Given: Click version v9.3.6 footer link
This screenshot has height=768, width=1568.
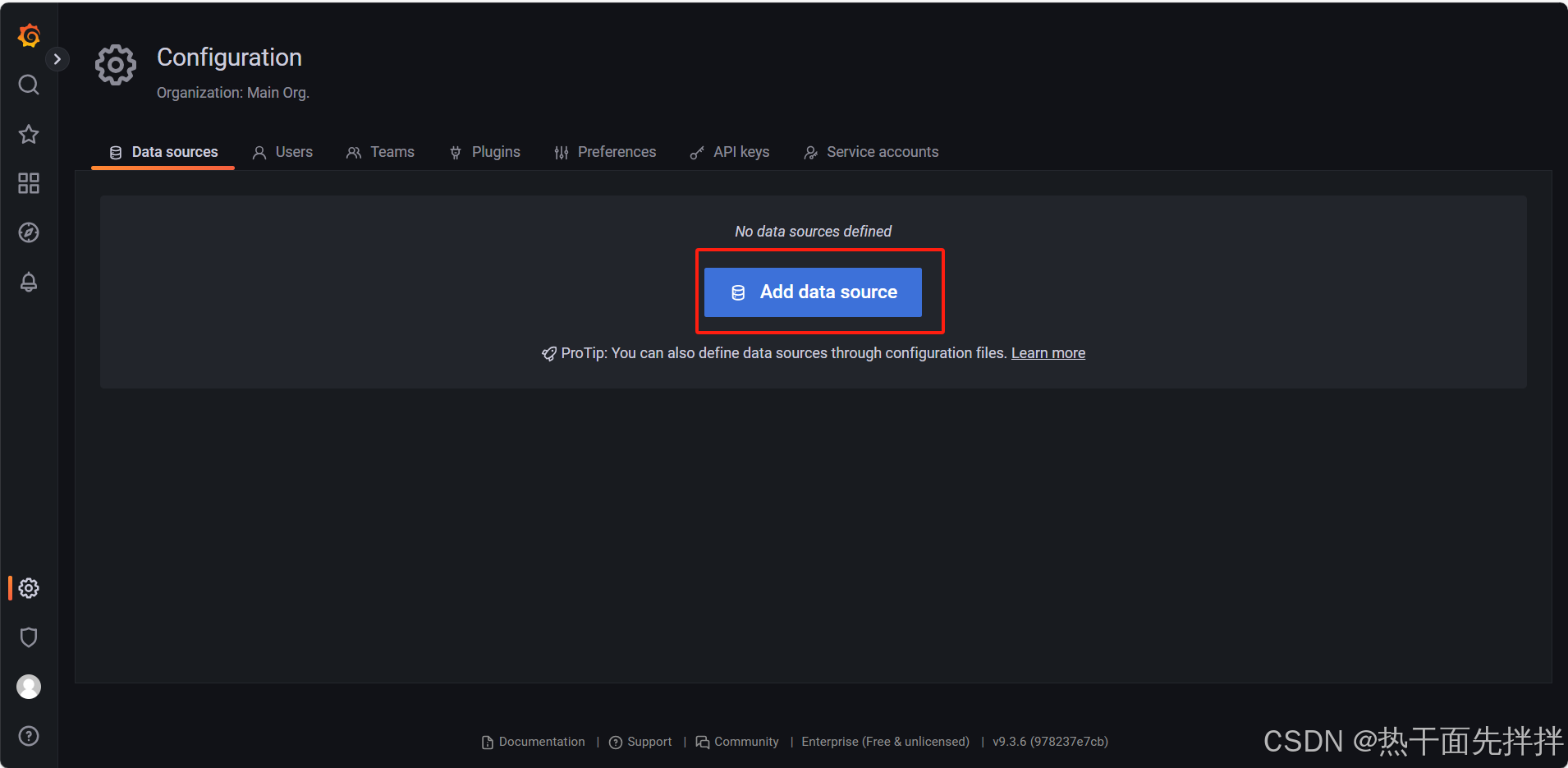Looking at the screenshot, I should click(1050, 742).
